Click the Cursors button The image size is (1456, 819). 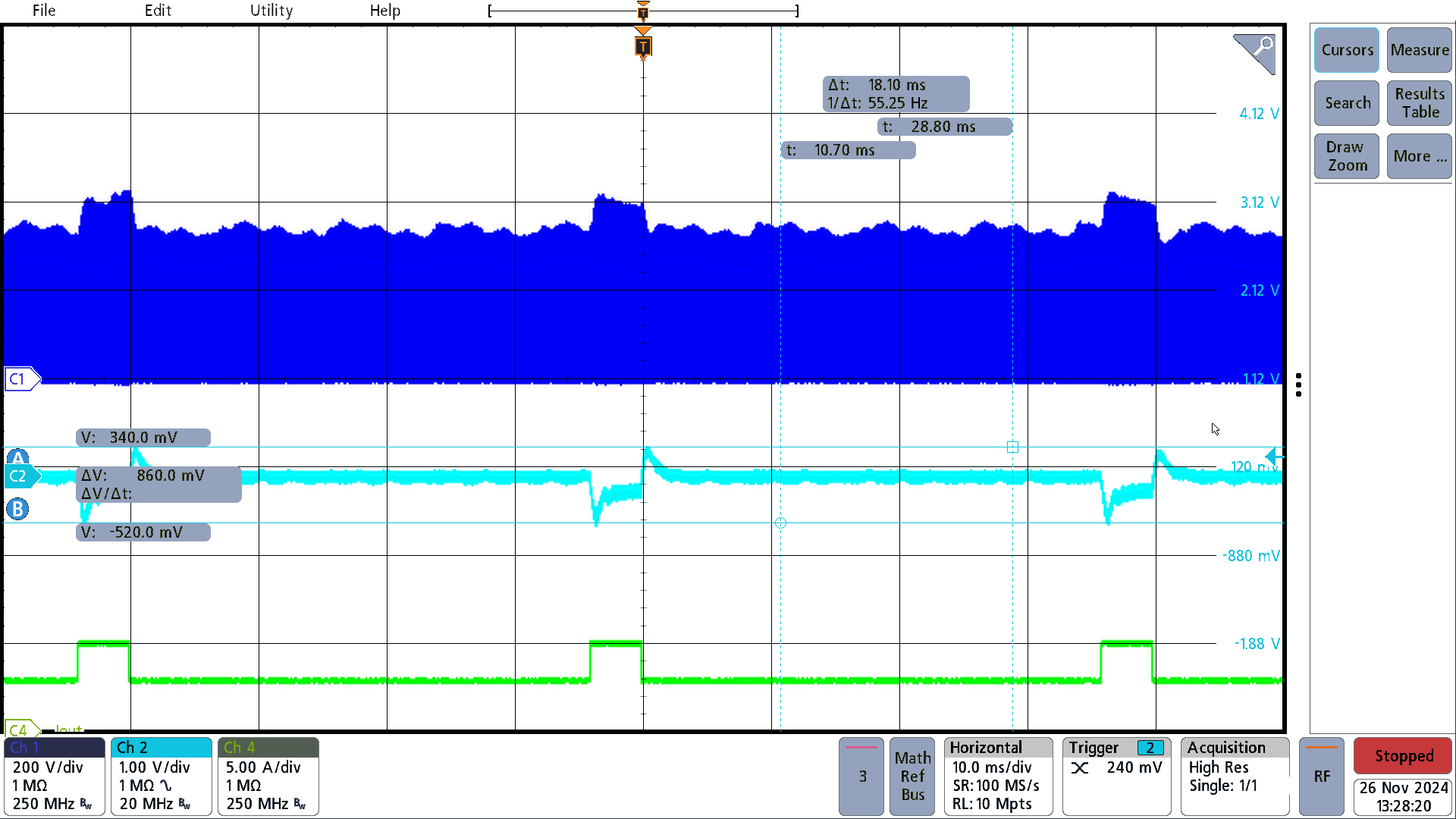(x=1347, y=50)
